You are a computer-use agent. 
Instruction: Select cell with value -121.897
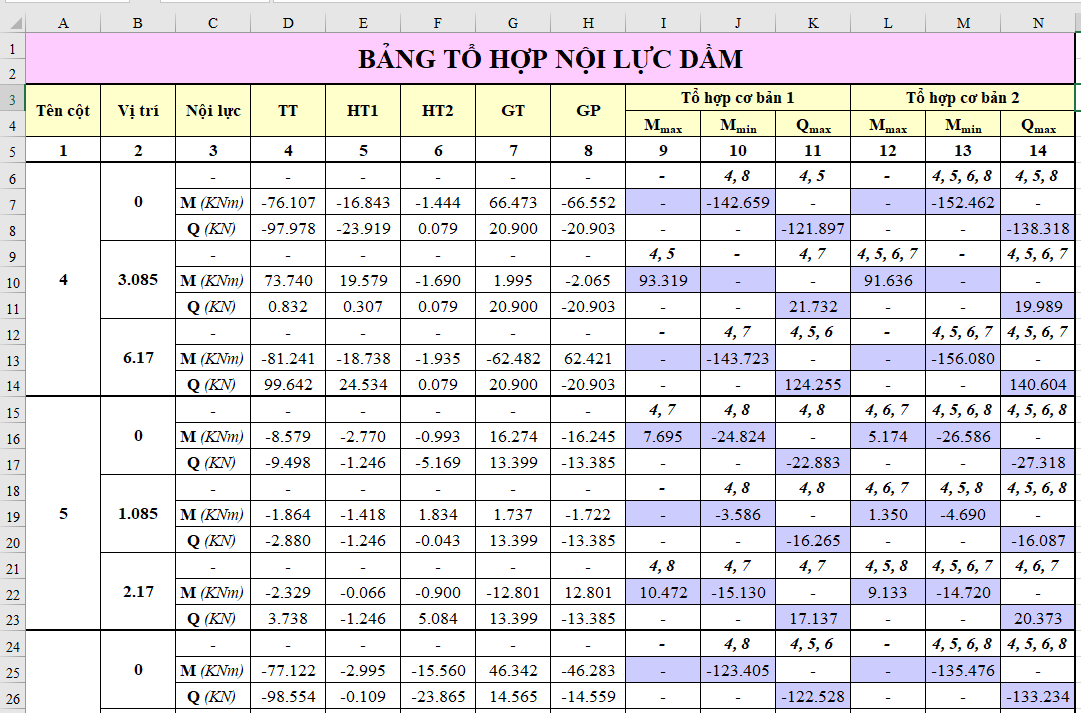pos(813,228)
